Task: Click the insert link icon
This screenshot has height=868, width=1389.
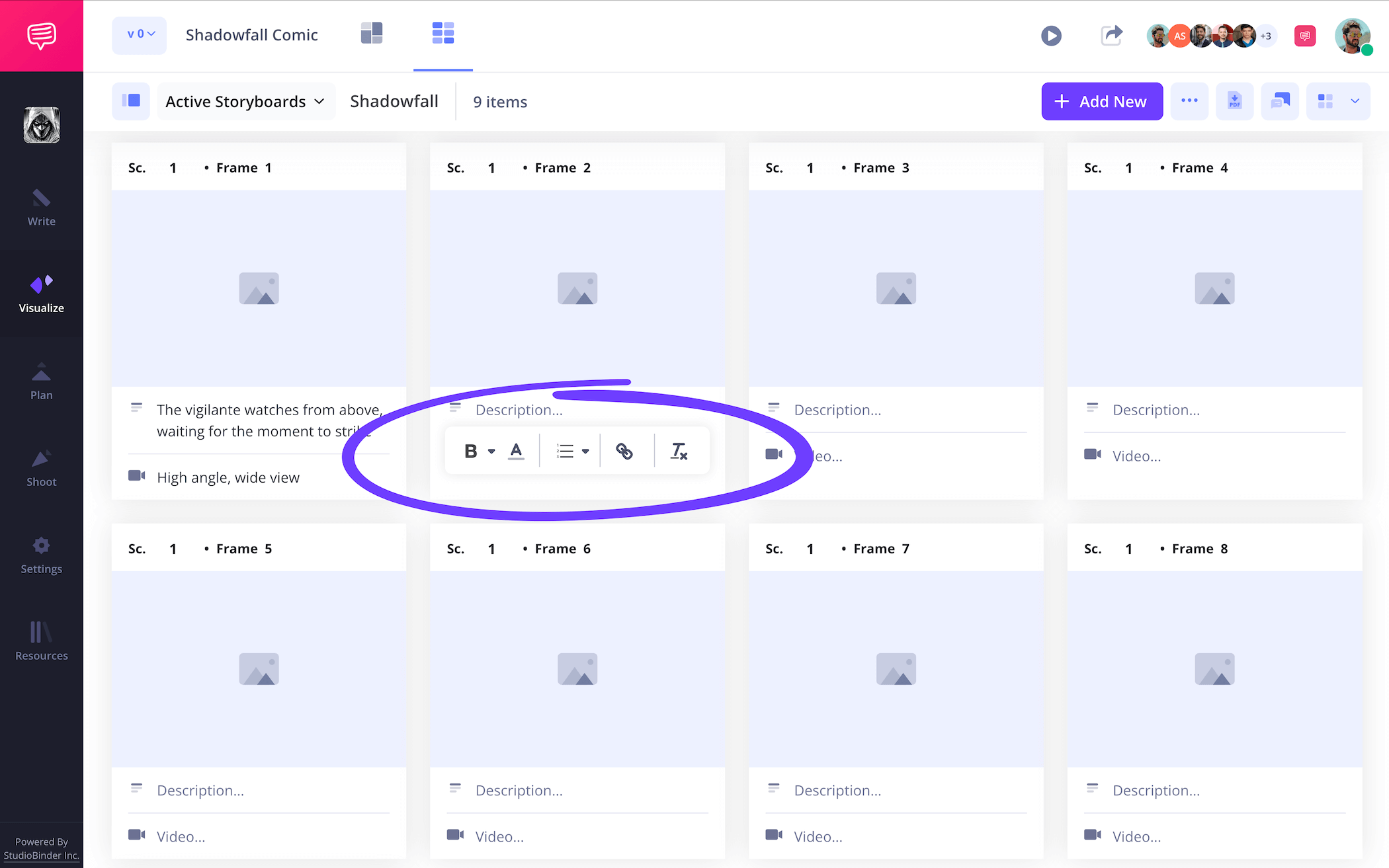Action: 624,452
